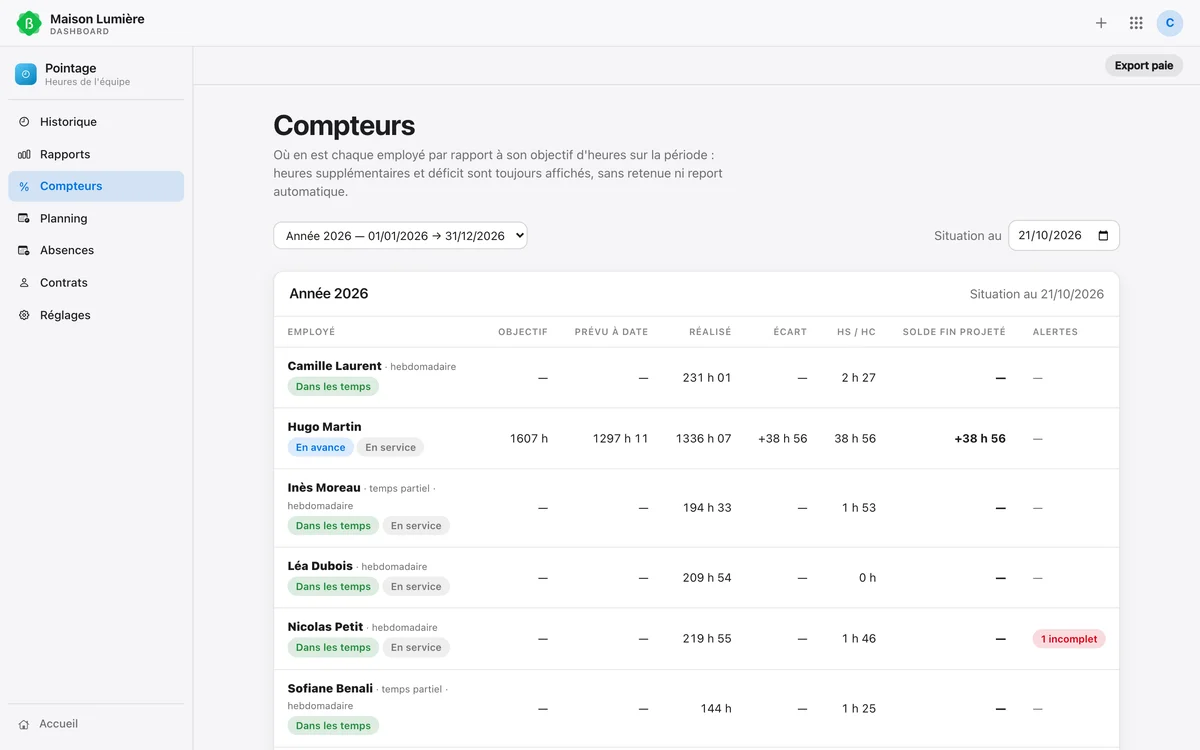
Task: Click Nicolas Petit's En service badge
Action: point(416,648)
